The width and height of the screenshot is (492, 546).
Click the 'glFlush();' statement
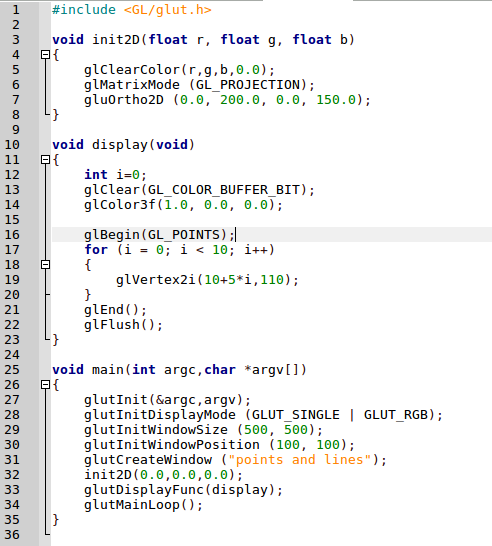pos(124,325)
